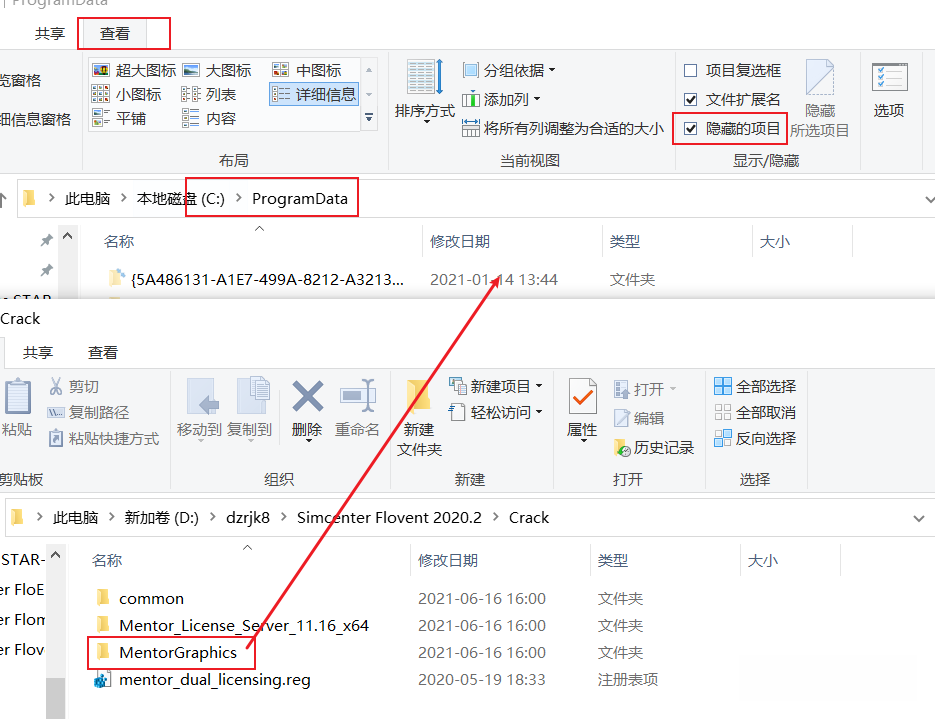This screenshot has height=719, width=935.
Task: Open View tab in ProgramData window
Action: click(x=114, y=33)
